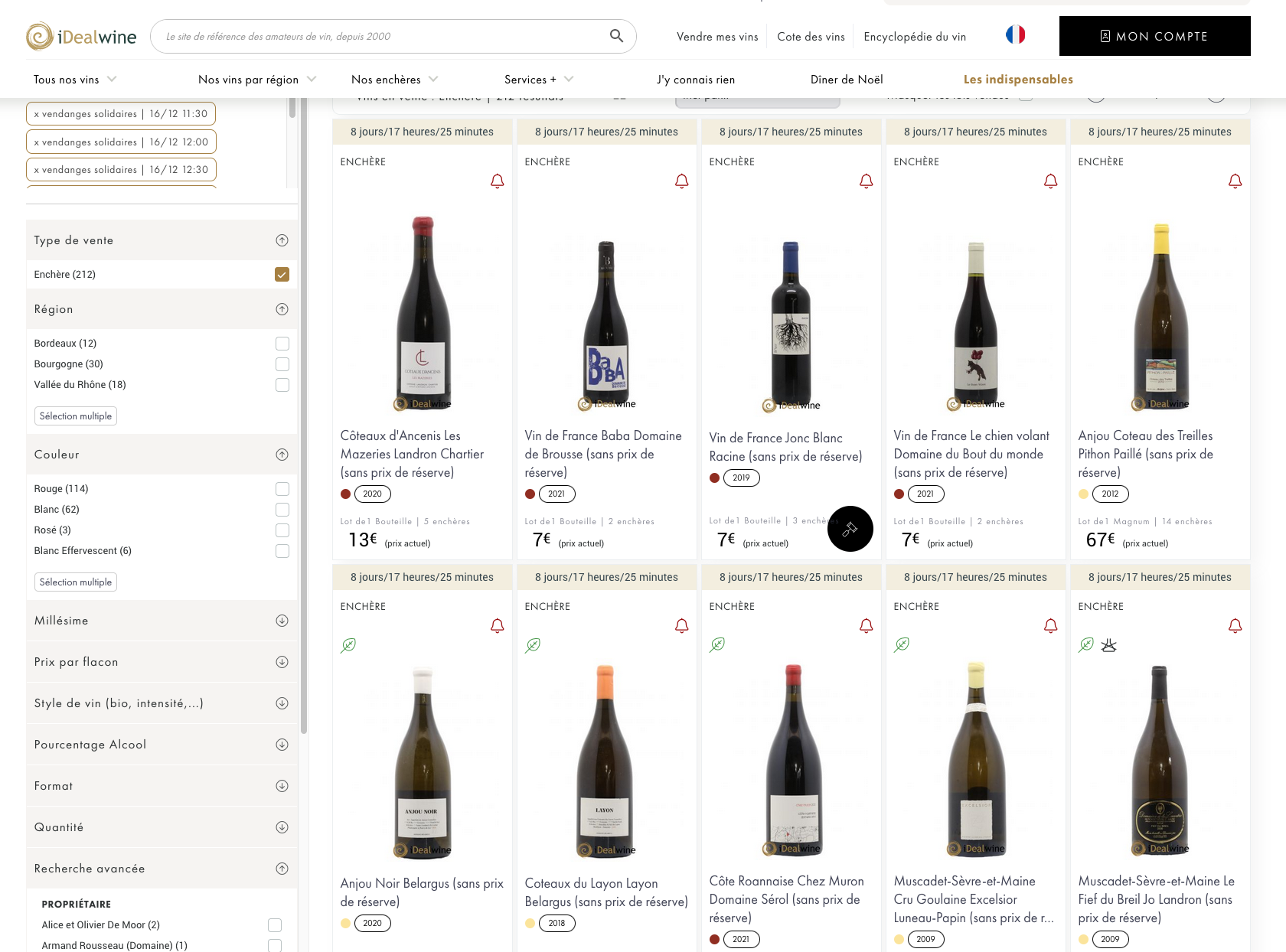Open the Cote des vins link
This screenshot has width=1286, height=952.
811,37
